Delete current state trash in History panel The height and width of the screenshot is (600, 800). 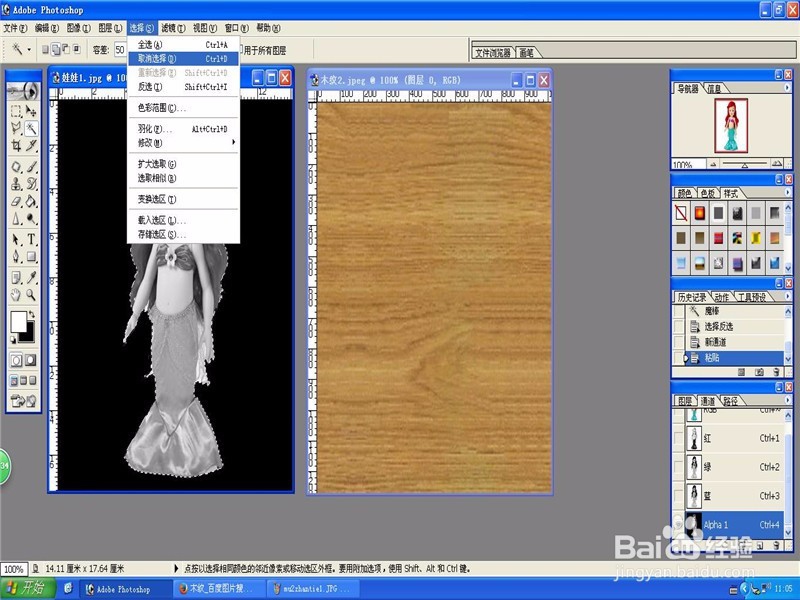776,373
